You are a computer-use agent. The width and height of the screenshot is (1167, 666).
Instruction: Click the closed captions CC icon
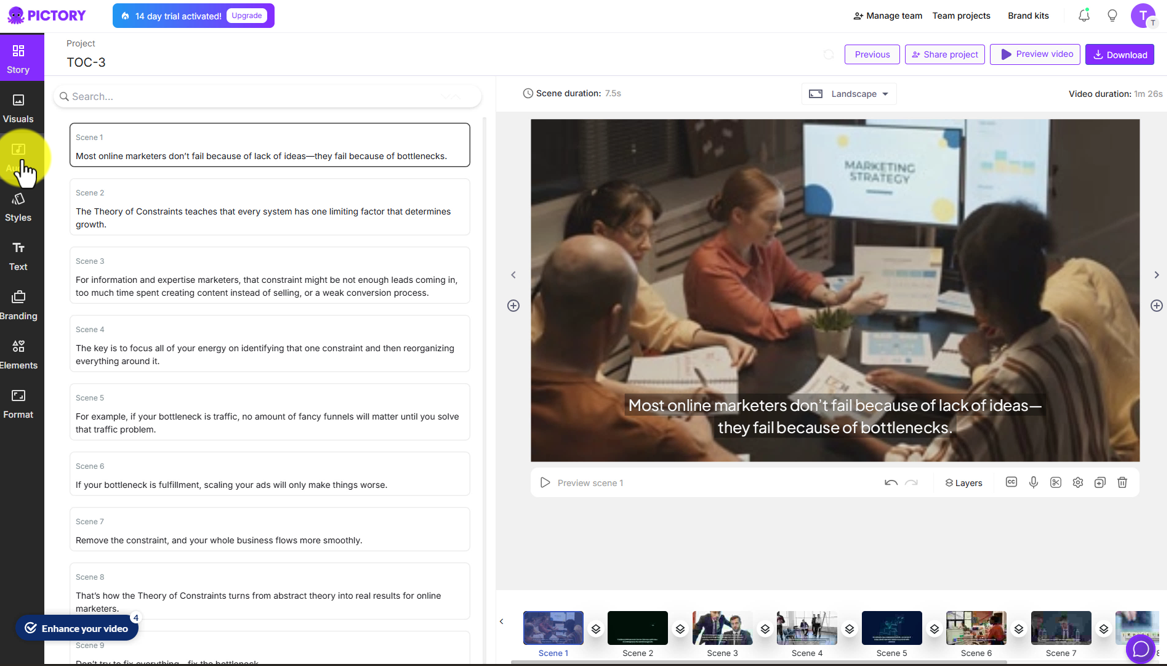[x=1011, y=482]
